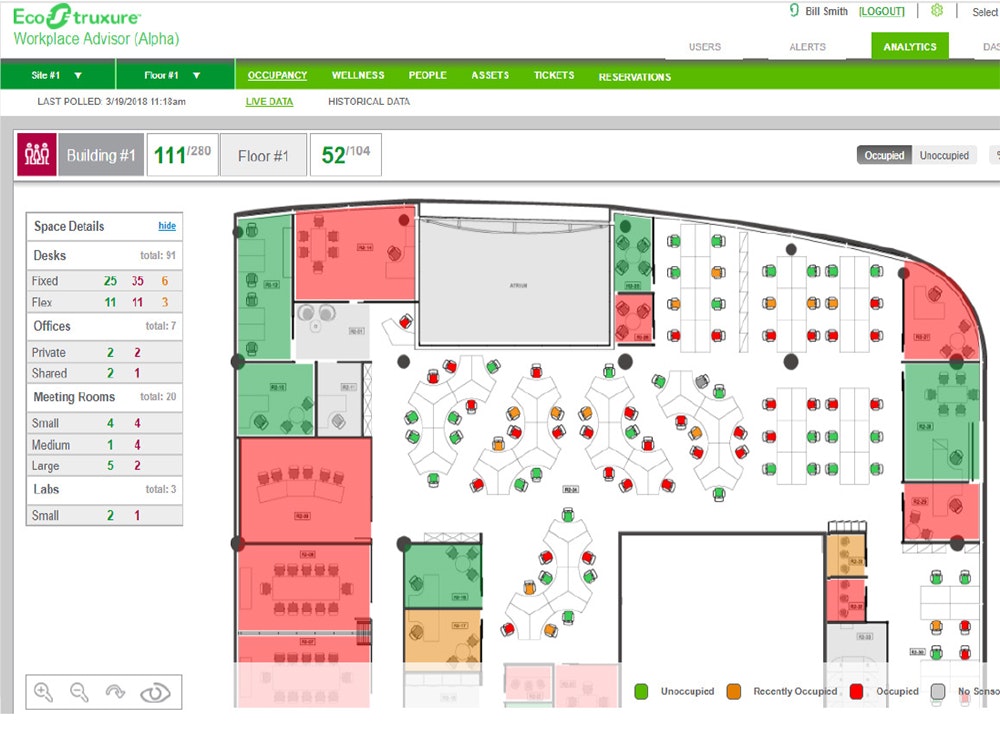Open the ALERTS section
Viewport: 1000px width, 740px height.
pos(808,46)
